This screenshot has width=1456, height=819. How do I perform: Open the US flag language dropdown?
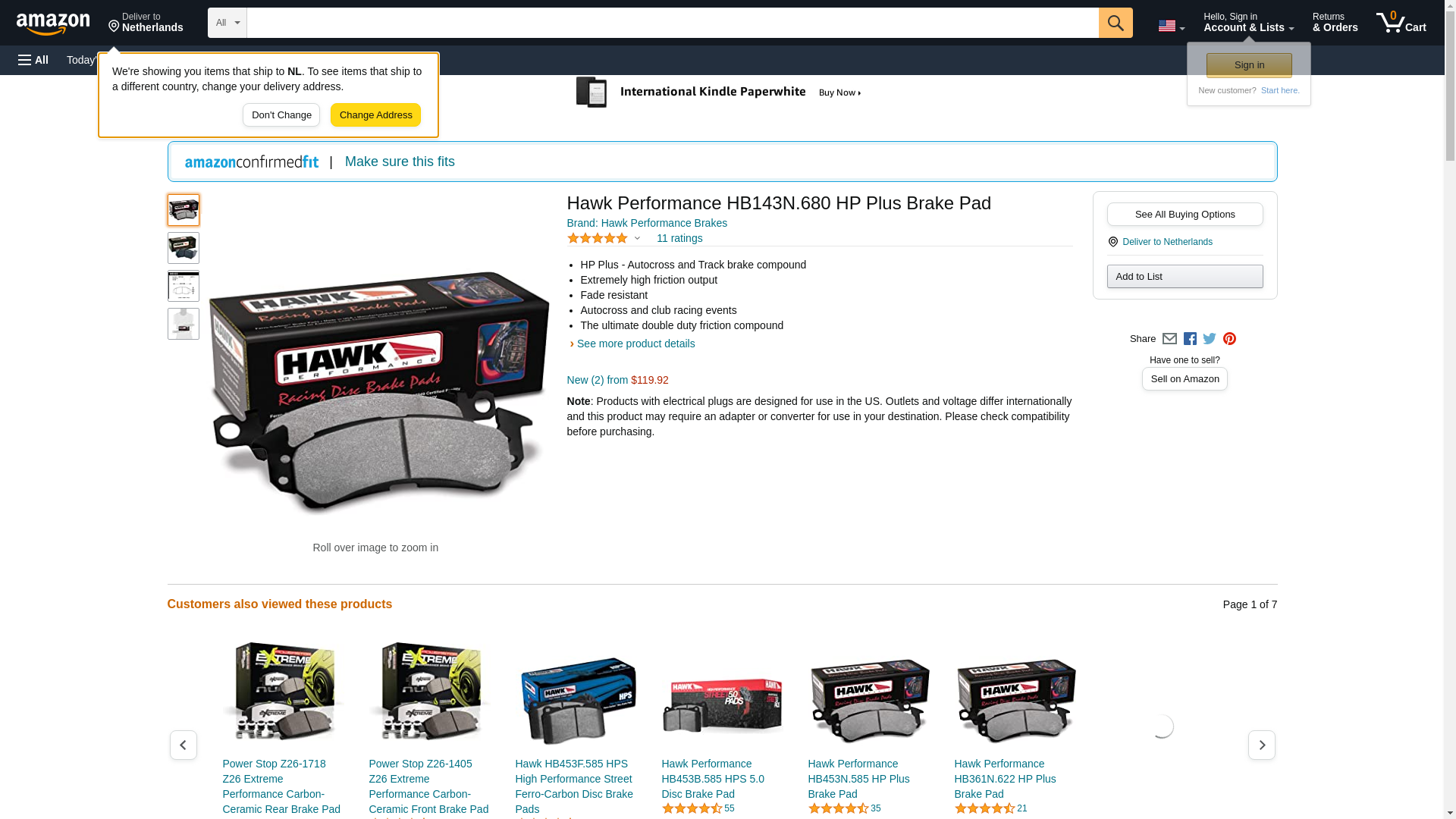click(1171, 26)
